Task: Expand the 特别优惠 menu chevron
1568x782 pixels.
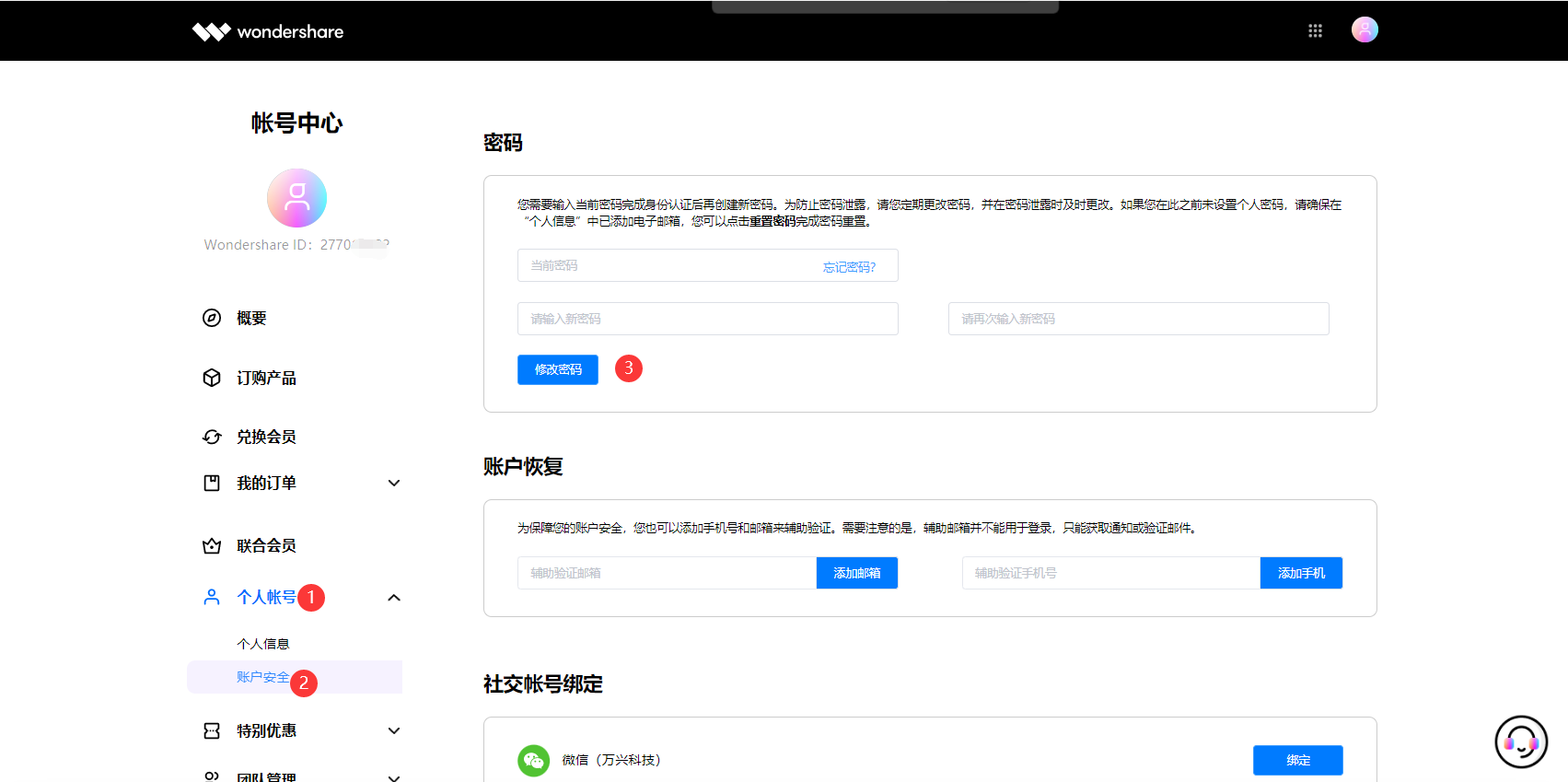Action: [x=394, y=731]
